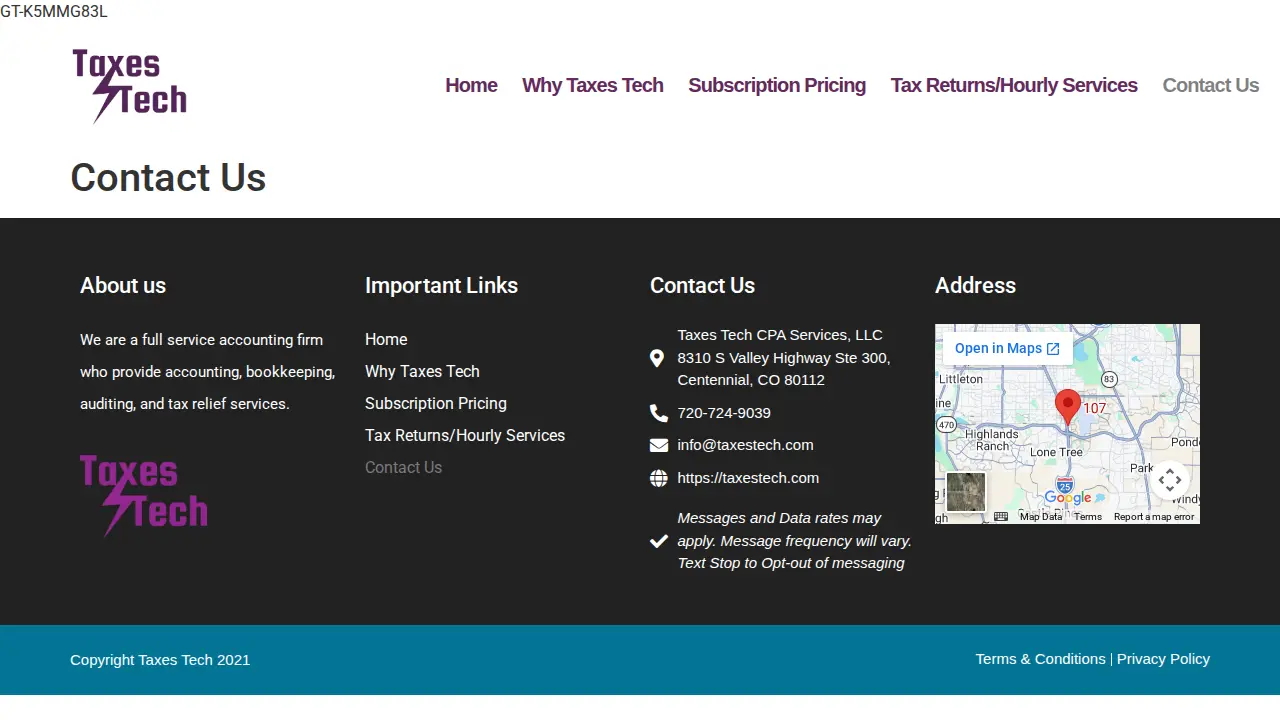Switch map to satellite view thumbnail
This screenshot has width=1280, height=720.
click(966, 492)
